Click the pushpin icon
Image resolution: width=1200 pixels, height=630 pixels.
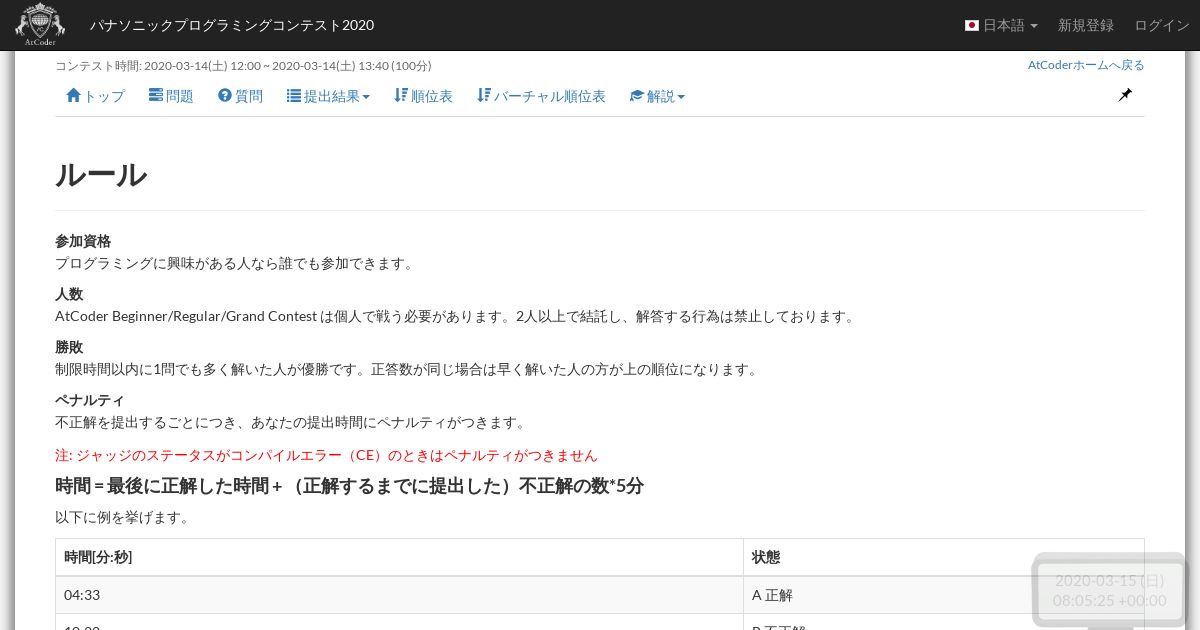coord(1125,95)
